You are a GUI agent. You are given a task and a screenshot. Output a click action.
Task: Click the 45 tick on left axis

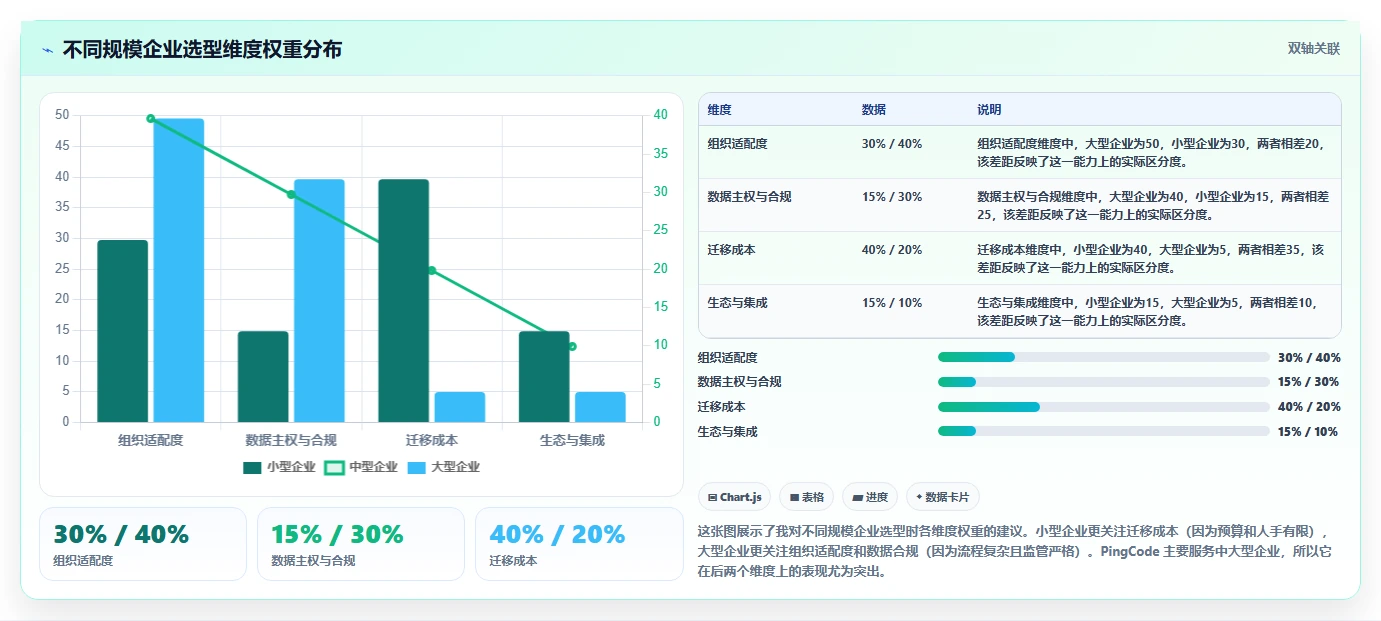point(62,146)
